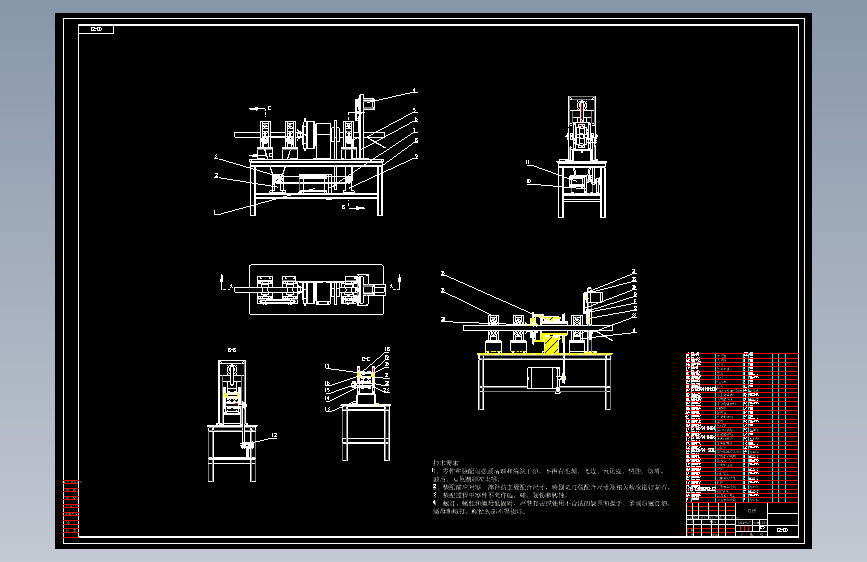Screen dimensions: 867x562
Task: Click the yellow hatched block in colored assembly view
Action: coord(551,344)
